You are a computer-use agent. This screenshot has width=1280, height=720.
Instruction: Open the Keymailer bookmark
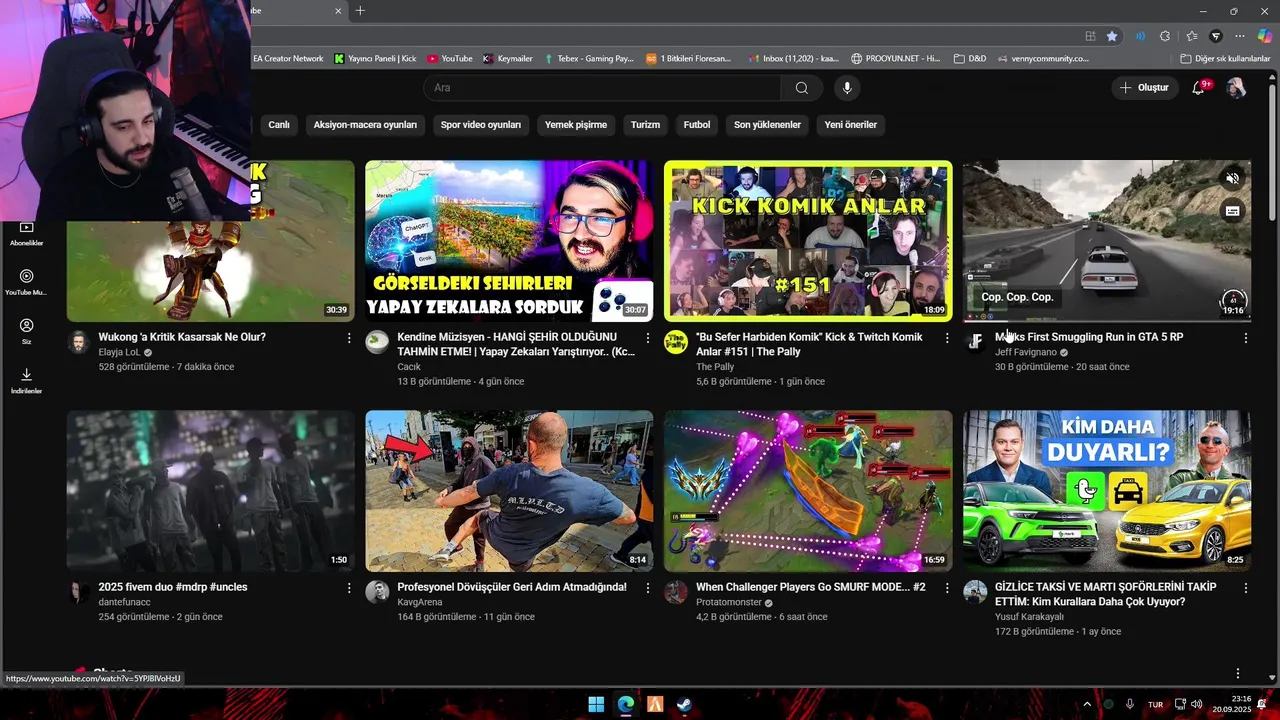[x=508, y=59]
